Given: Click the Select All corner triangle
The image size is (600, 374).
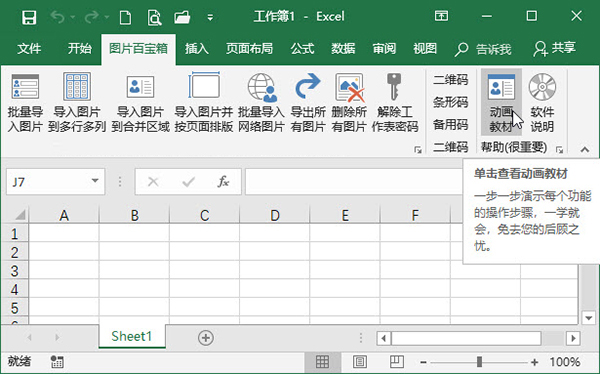Looking at the screenshot, I should coord(20,215).
